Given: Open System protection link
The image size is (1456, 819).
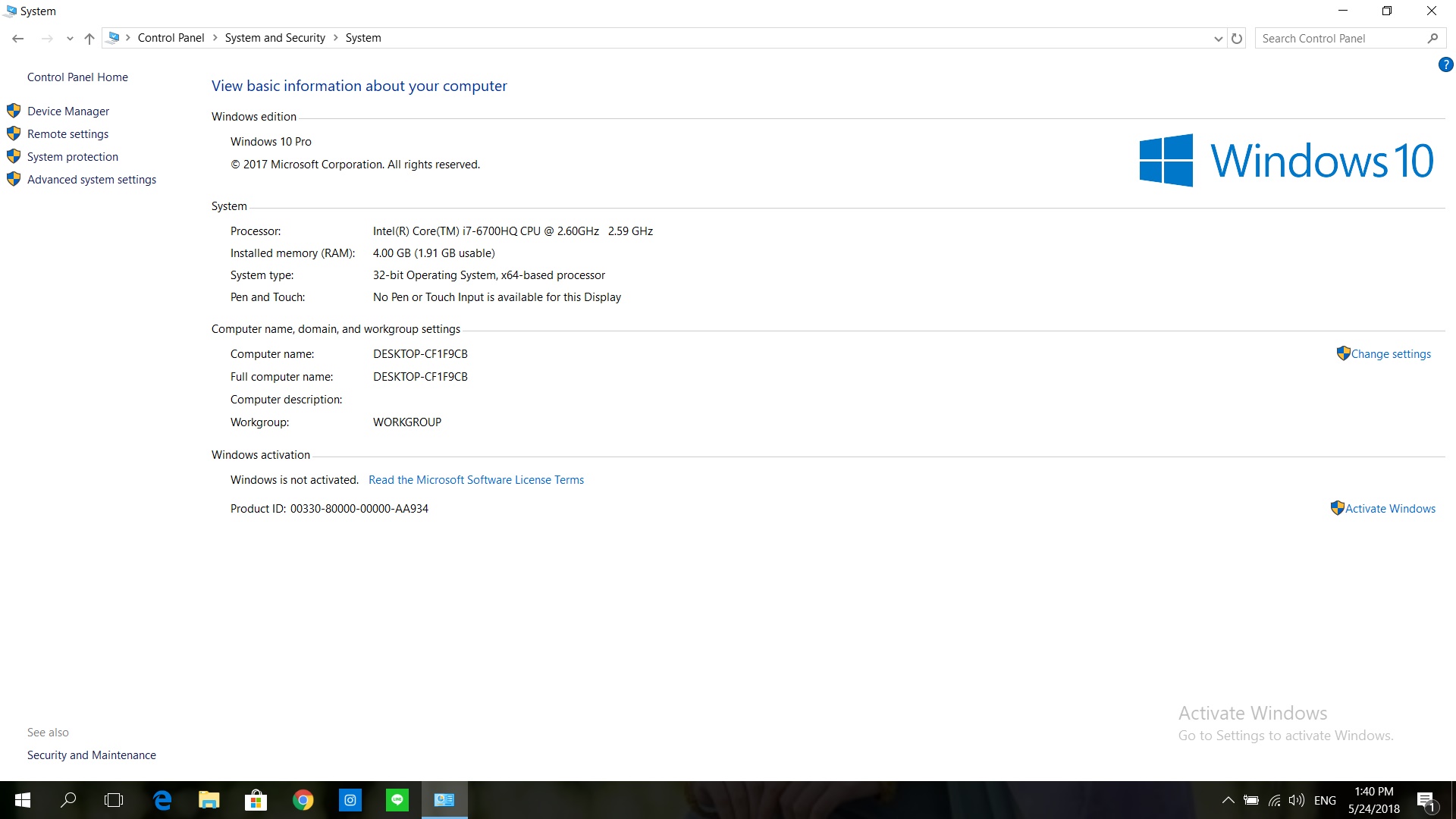Looking at the screenshot, I should 73,157.
